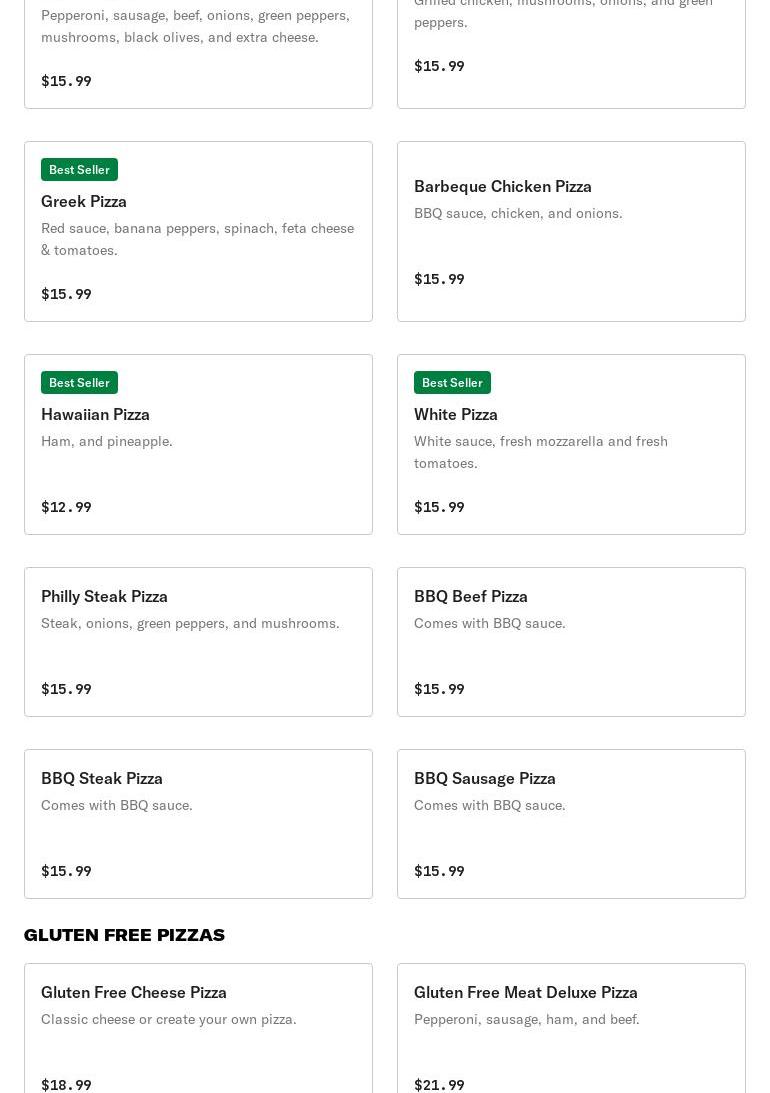The image size is (770, 1093).
Task: Click the Best Seller badge on Greek Pizza
Action: pyautogui.click(x=79, y=169)
